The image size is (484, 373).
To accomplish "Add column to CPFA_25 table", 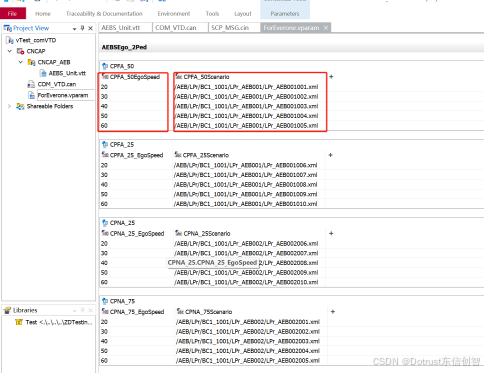I will (x=331, y=155).
